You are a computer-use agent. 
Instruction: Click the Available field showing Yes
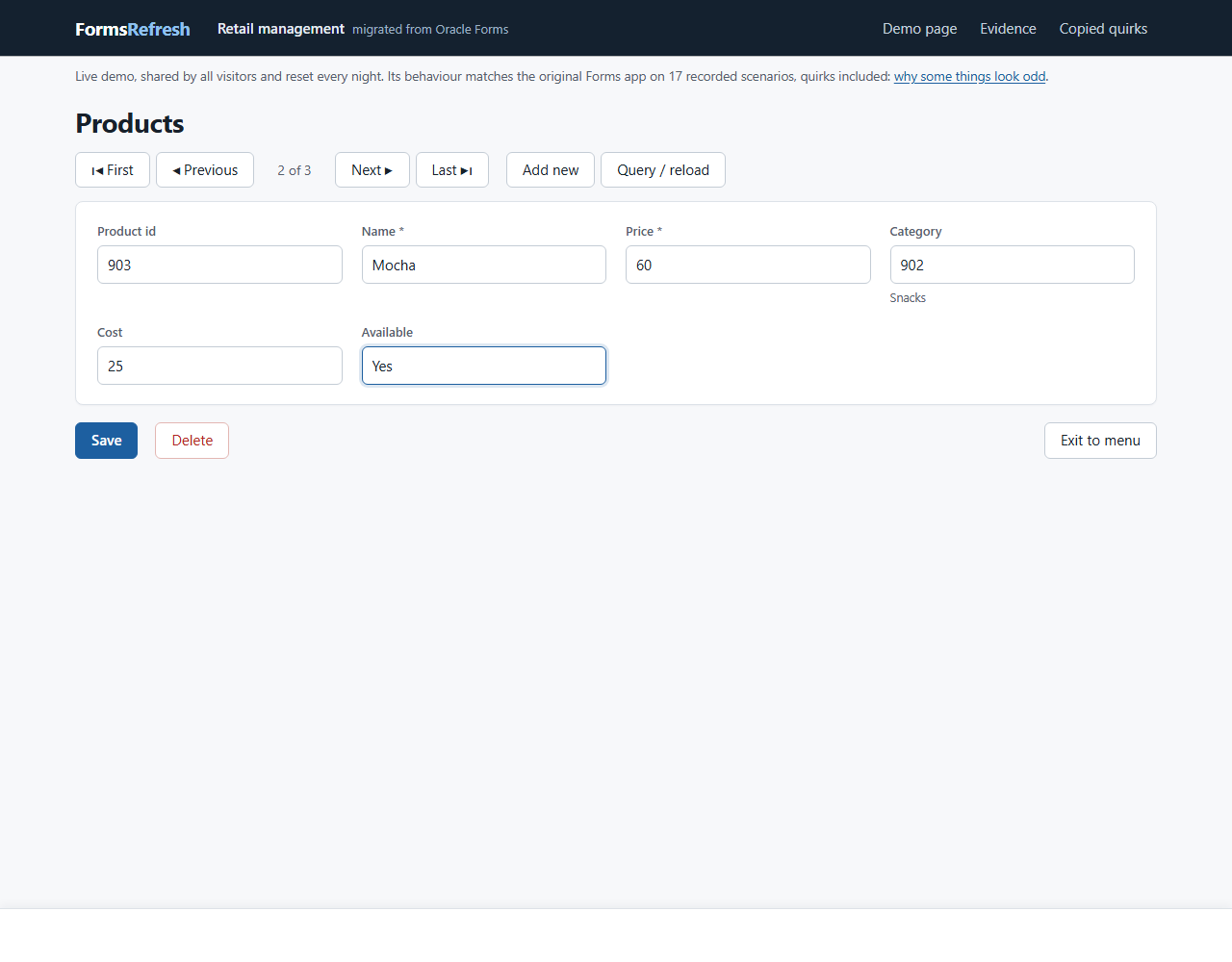pos(484,366)
